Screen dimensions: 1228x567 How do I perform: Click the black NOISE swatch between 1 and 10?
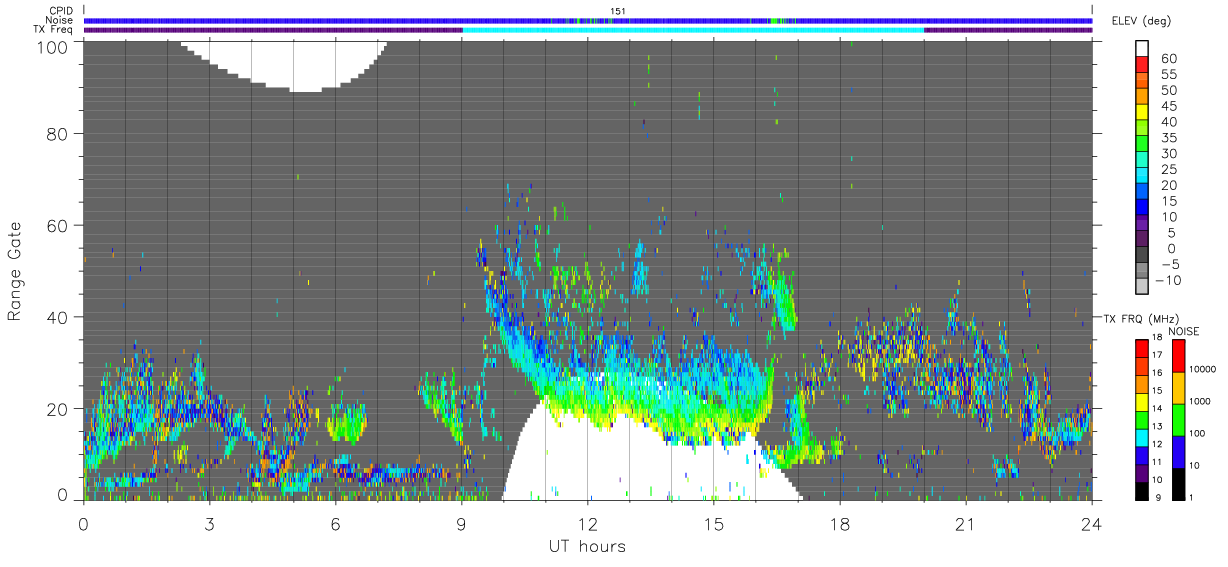tap(1179, 484)
